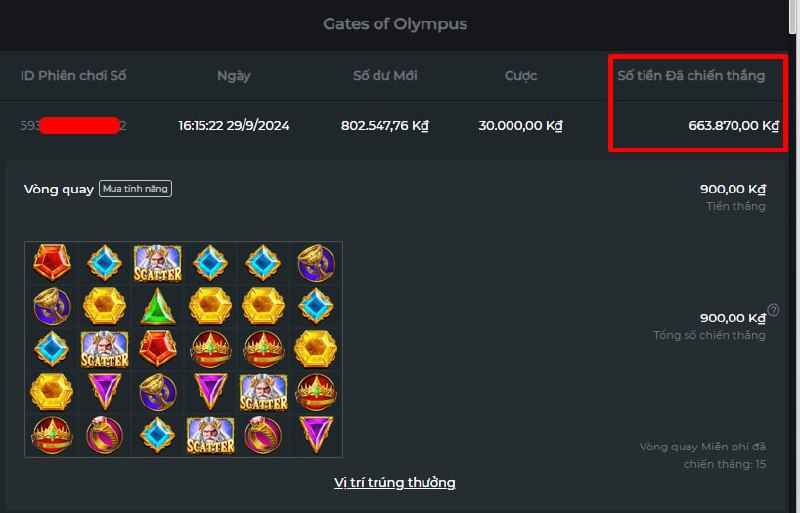Click the Mua tính năng badge
This screenshot has width=800, height=513.
pos(135,189)
